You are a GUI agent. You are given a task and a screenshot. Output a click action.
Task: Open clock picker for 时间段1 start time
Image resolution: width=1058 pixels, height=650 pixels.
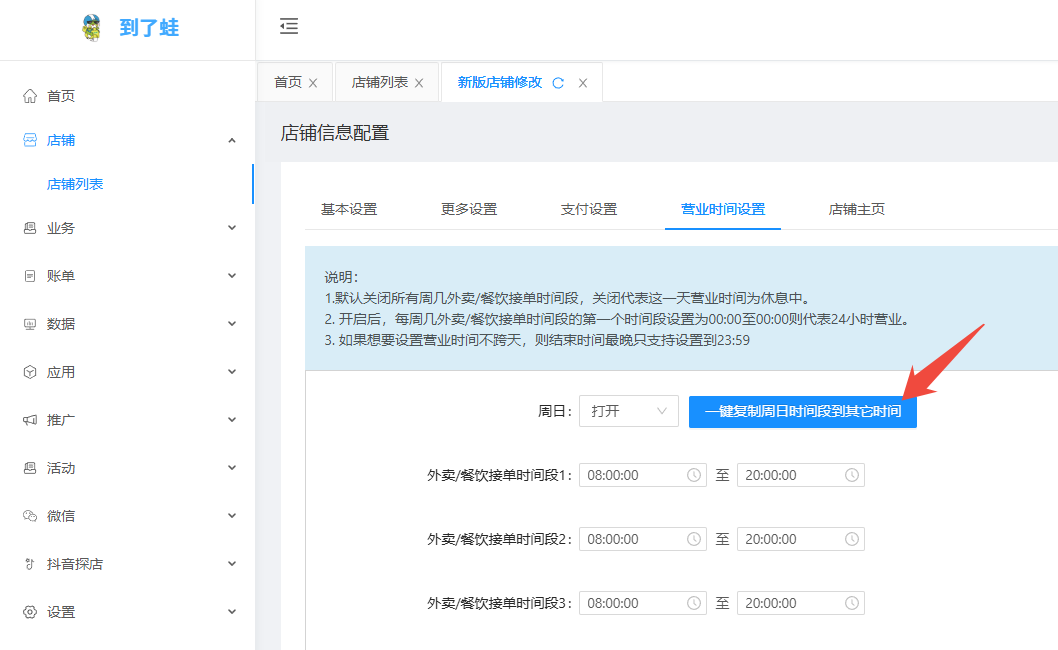tap(693, 475)
